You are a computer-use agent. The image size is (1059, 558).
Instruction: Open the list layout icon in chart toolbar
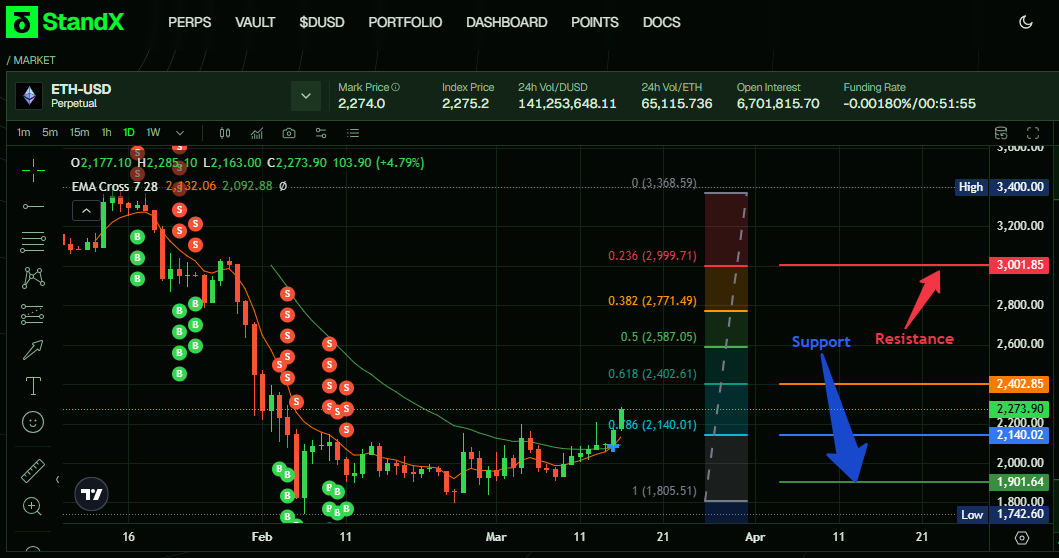click(353, 133)
